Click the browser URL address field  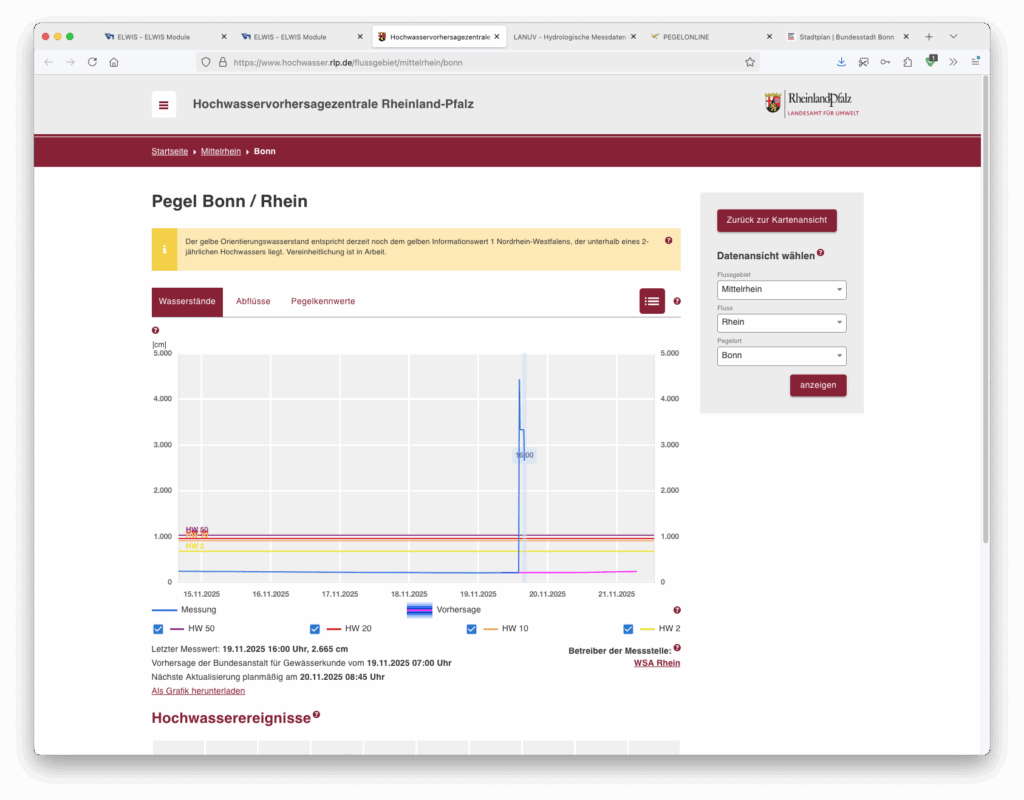(480, 62)
